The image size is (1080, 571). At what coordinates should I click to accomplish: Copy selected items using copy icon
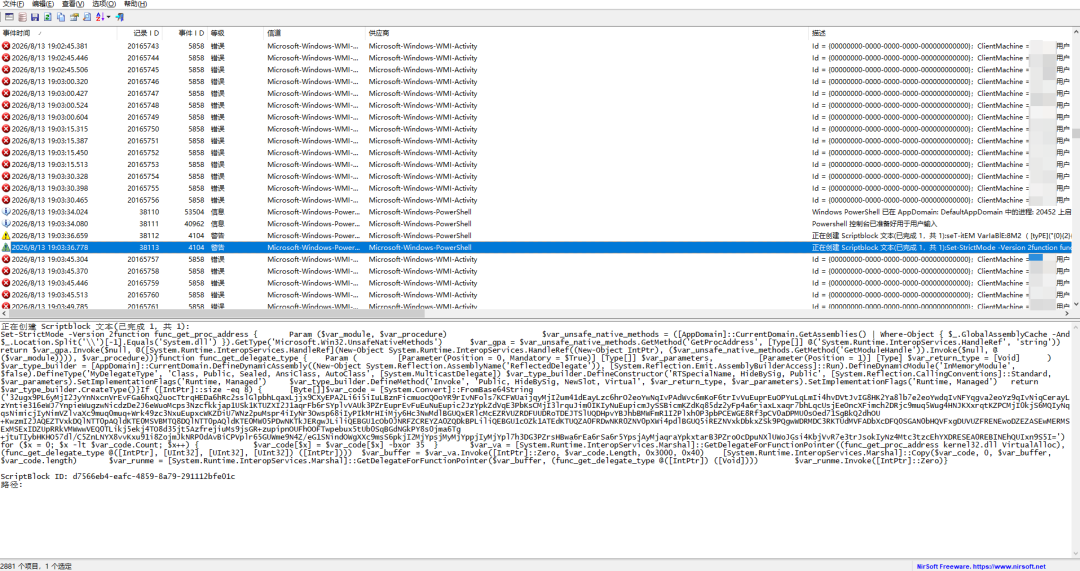[x=61, y=17]
